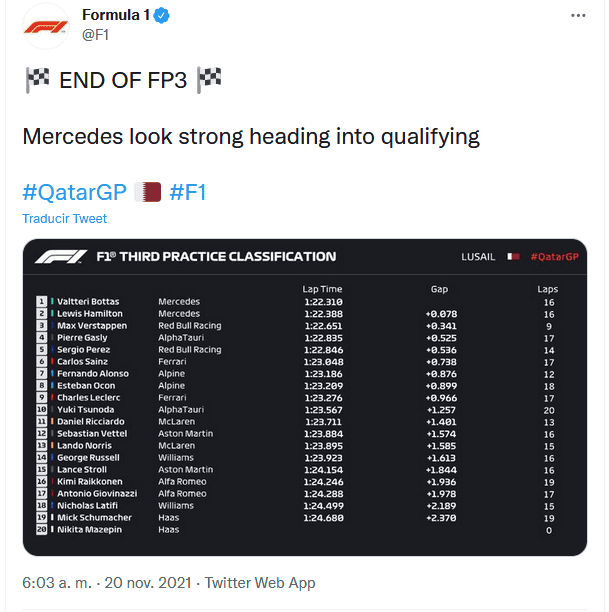This screenshot has height=612, width=609.
Task: Open the tweet's three-dot more menu
Action: [x=577, y=16]
